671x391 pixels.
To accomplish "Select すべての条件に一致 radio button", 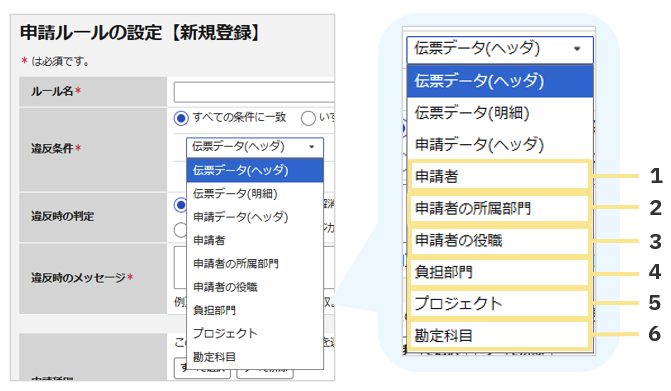I will 181,118.
